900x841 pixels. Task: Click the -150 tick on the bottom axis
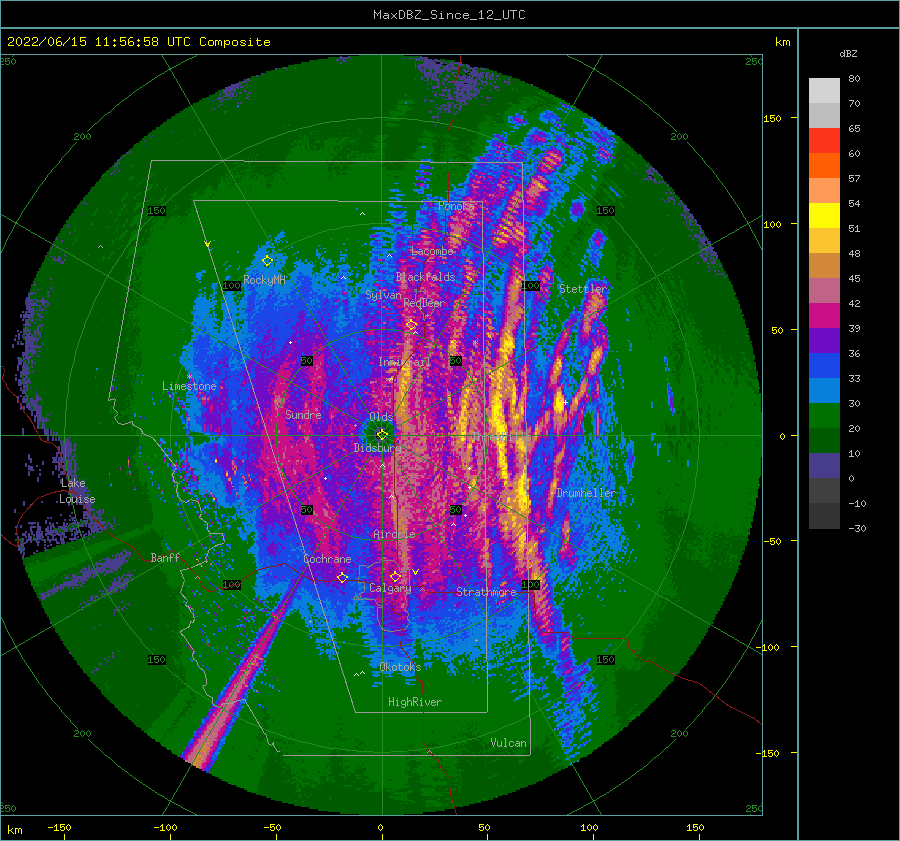(59, 827)
